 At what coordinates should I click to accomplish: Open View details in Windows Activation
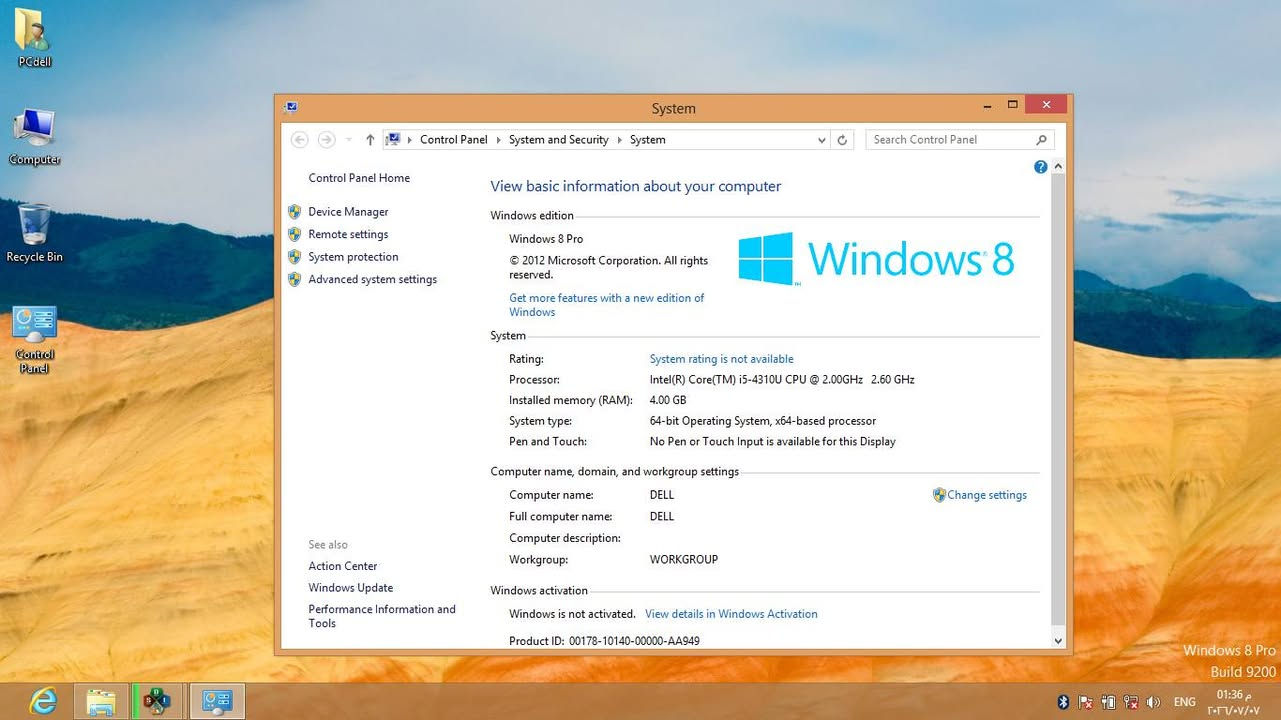[x=731, y=614]
